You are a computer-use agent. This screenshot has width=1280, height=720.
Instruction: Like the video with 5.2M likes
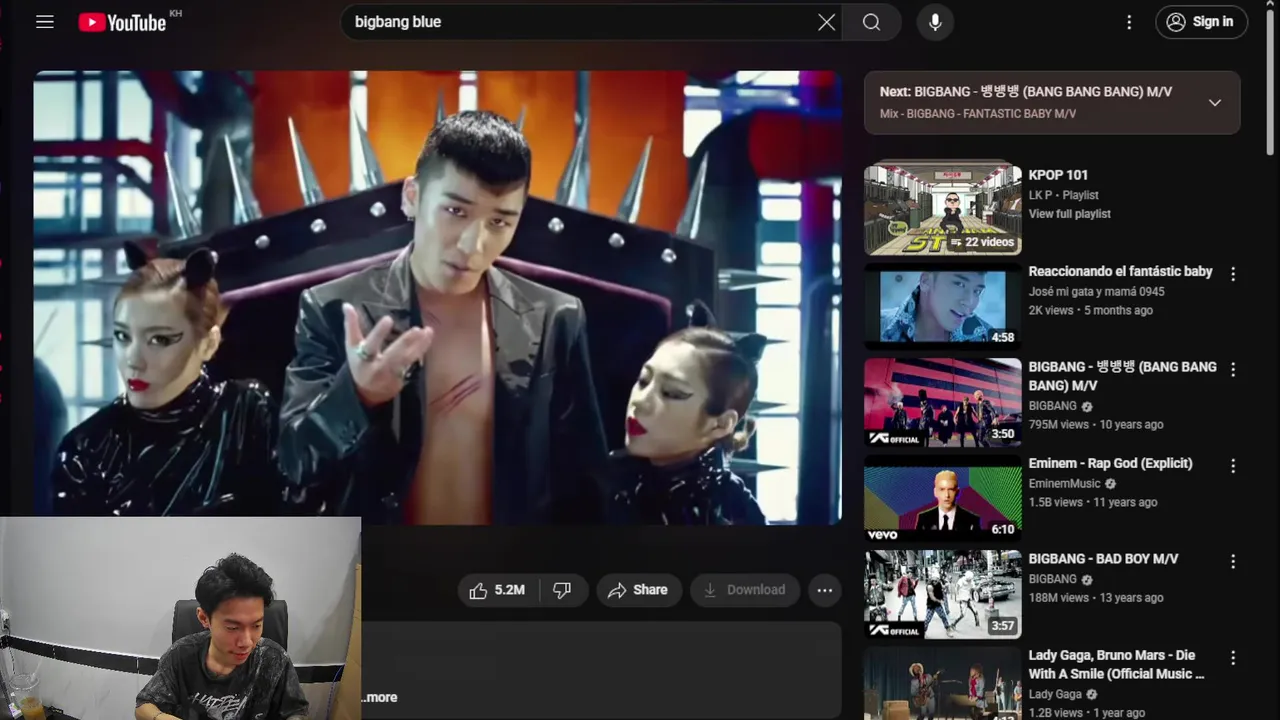coord(498,590)
